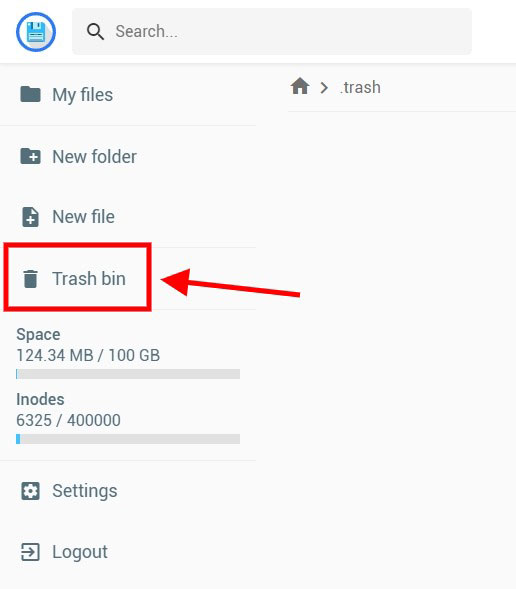
Task: Click the Space usage progress bar
Action: coord(128,374)
